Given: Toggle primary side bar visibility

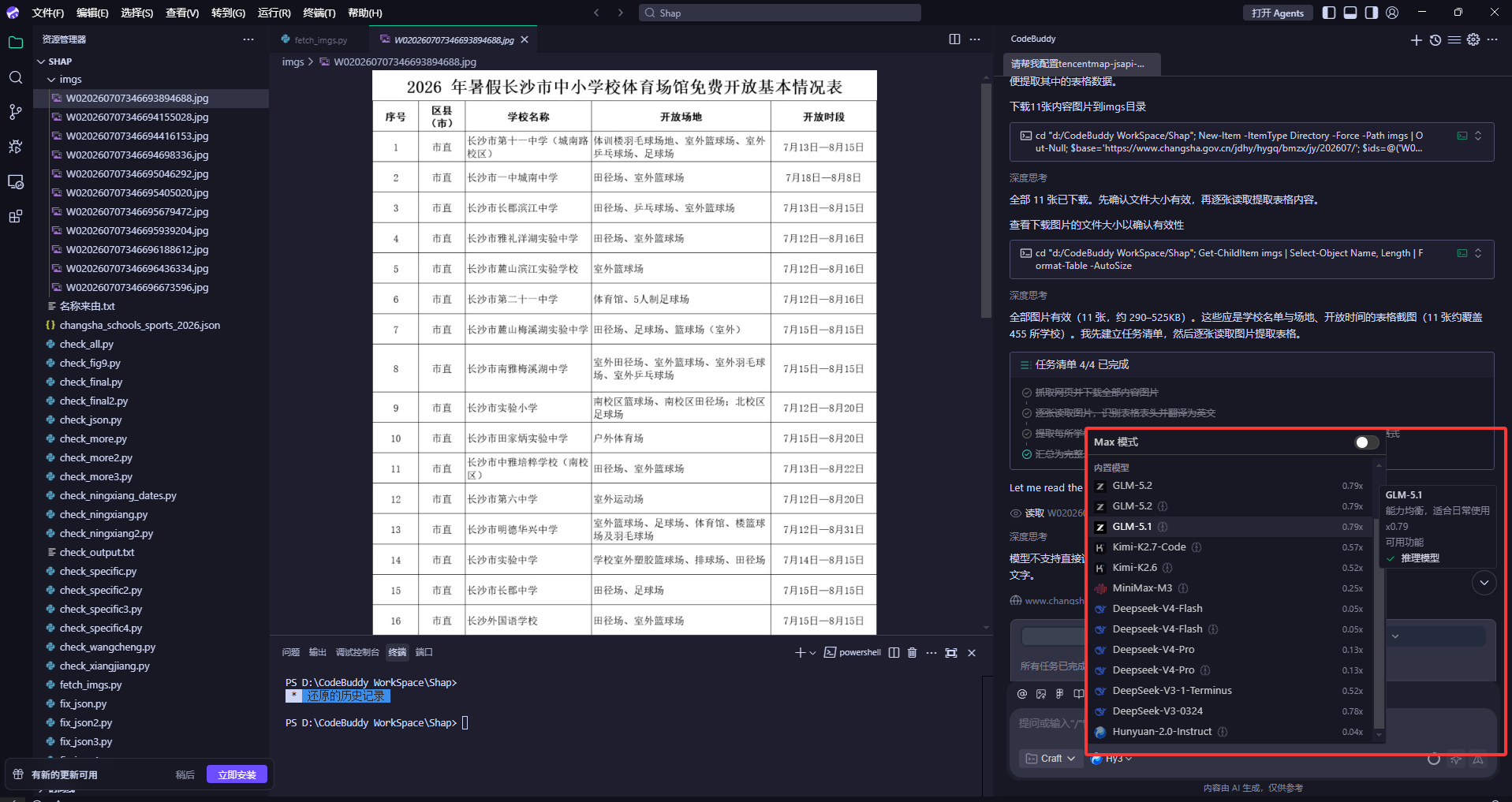Looking at the screenshot, I should (x=1329, y=13).
